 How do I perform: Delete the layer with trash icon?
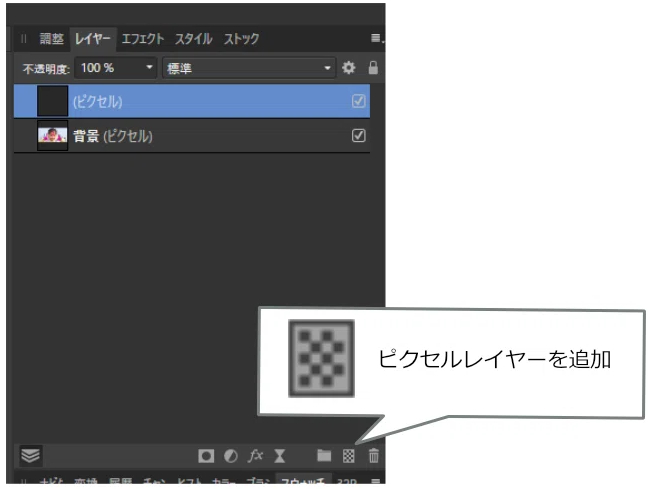point(374,456)
